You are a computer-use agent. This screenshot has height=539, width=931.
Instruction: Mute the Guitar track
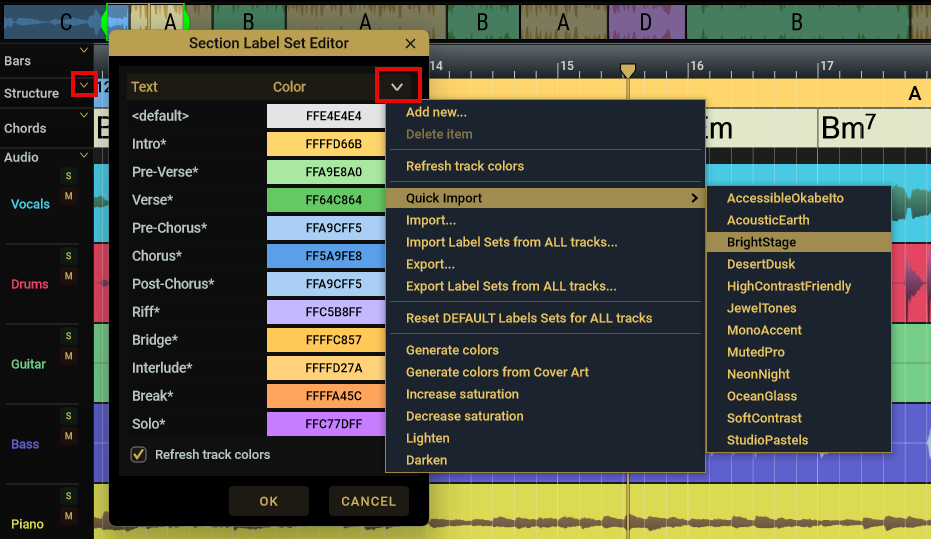click(x=68, y=356)
